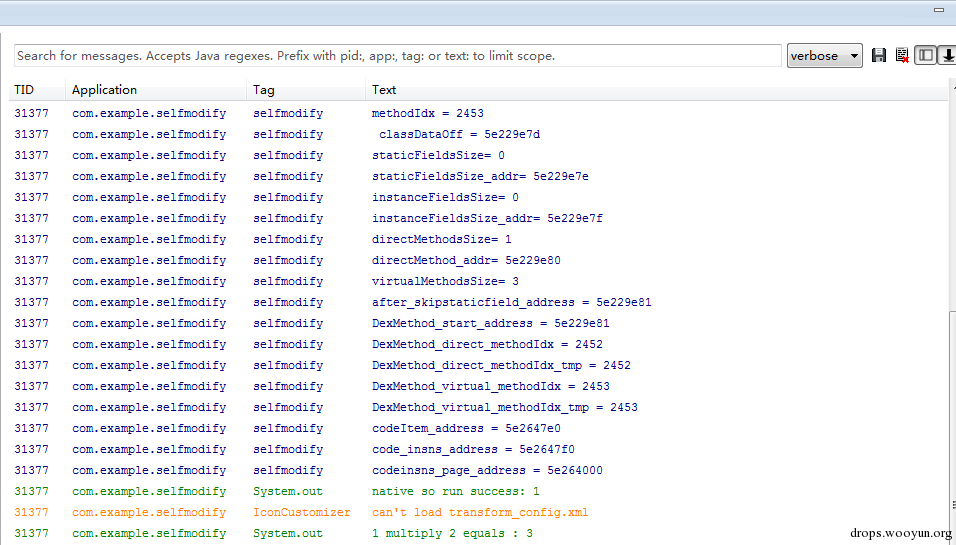This screenshot has height=545, width=956.
Task: Select 'DexMethod_direct_methodIdx = 2452' message
Action: [x=487, y=344]
